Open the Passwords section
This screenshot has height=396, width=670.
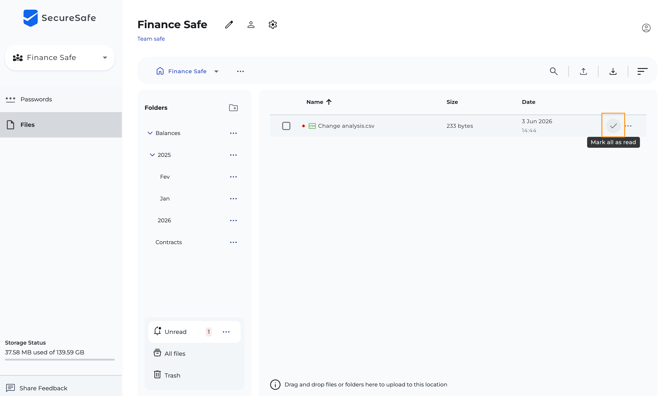tap(61, 99)
